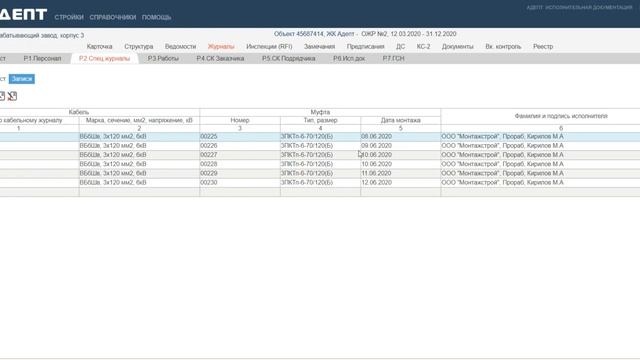Click the blue Записи button
The image size is (640, 360).
pyautogui.click(x=22, y=79)
